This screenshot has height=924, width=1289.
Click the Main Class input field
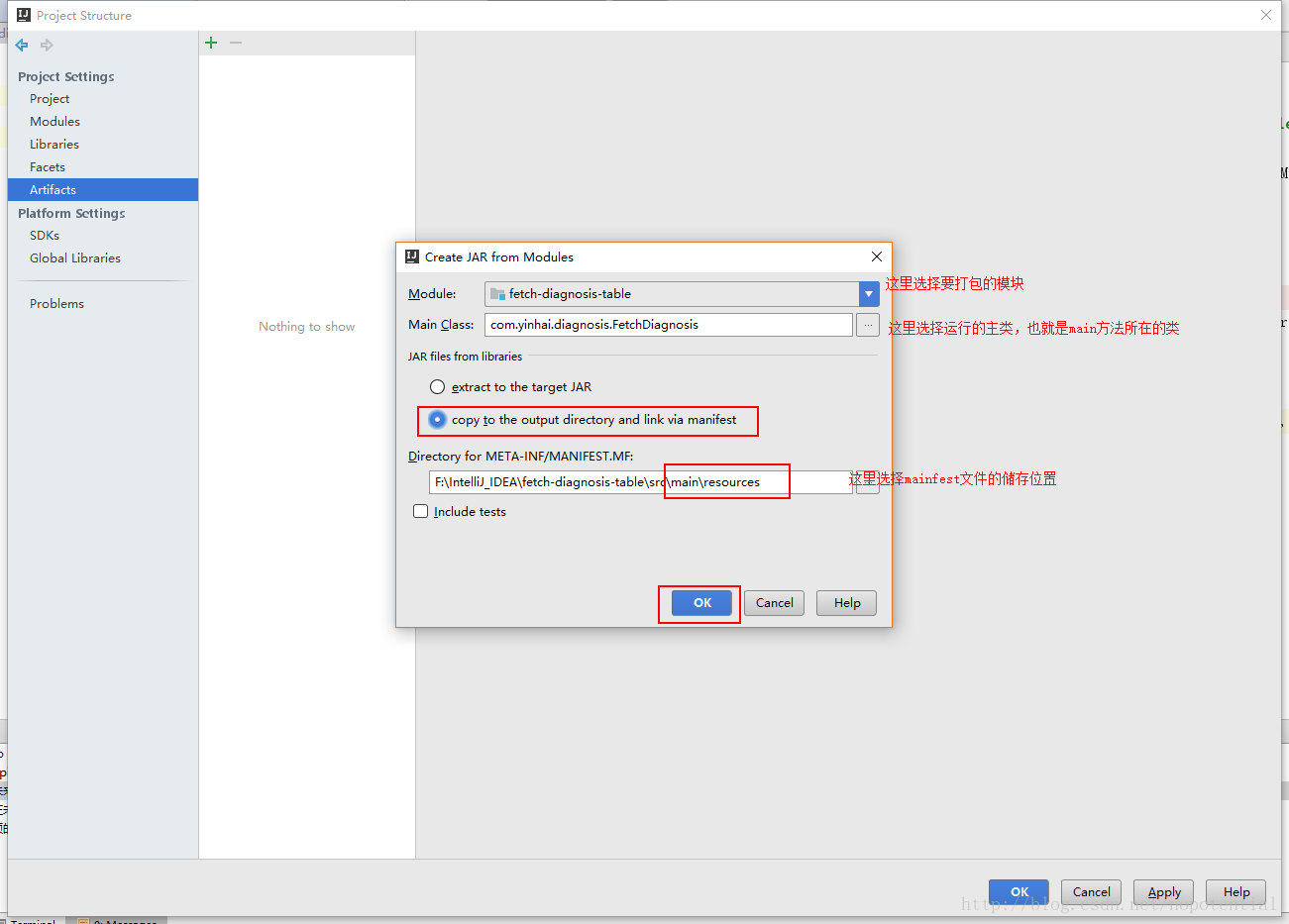(669, 325)
